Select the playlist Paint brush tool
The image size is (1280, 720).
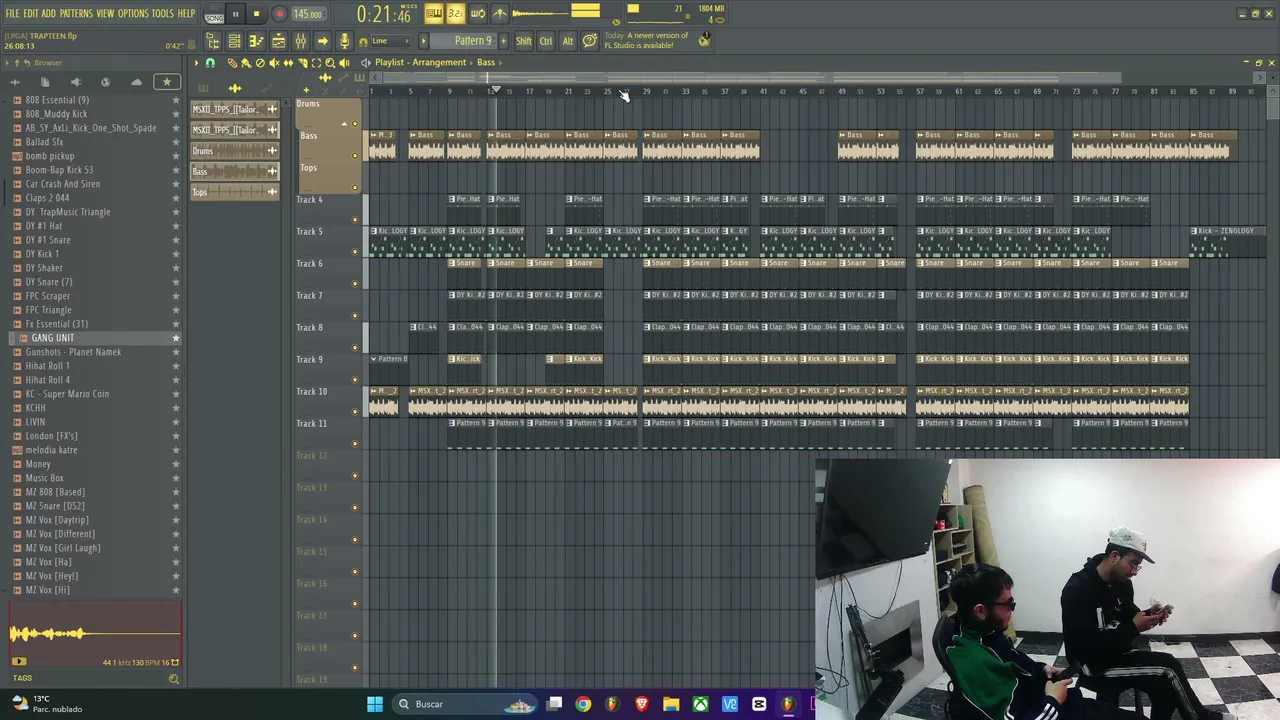(246, 63)
